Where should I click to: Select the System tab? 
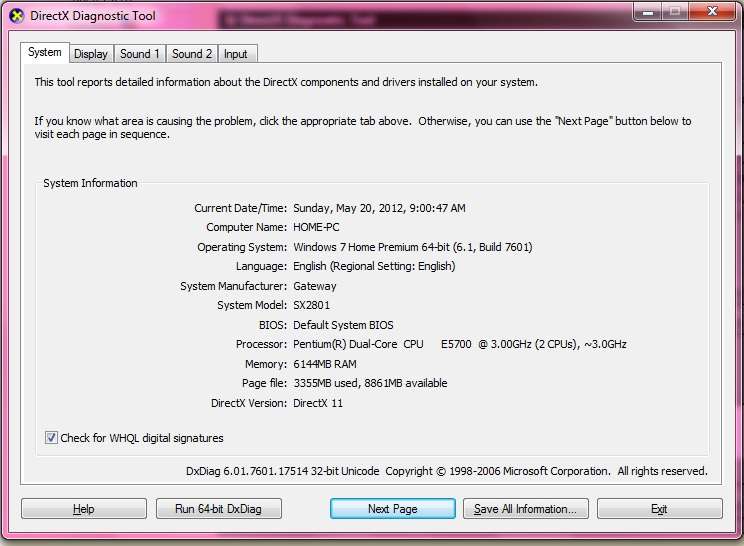click(45, 52)
